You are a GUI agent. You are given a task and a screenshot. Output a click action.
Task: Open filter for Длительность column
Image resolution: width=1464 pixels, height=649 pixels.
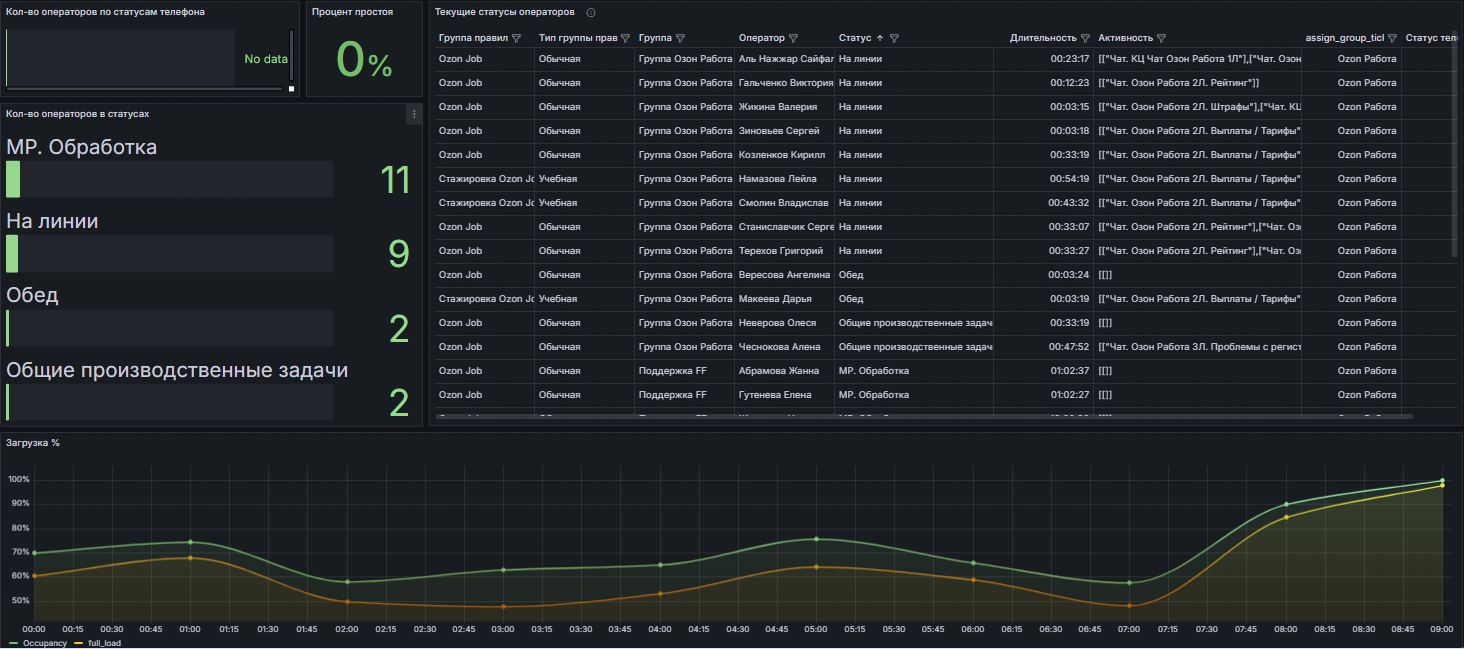[x=1085, y=38]
